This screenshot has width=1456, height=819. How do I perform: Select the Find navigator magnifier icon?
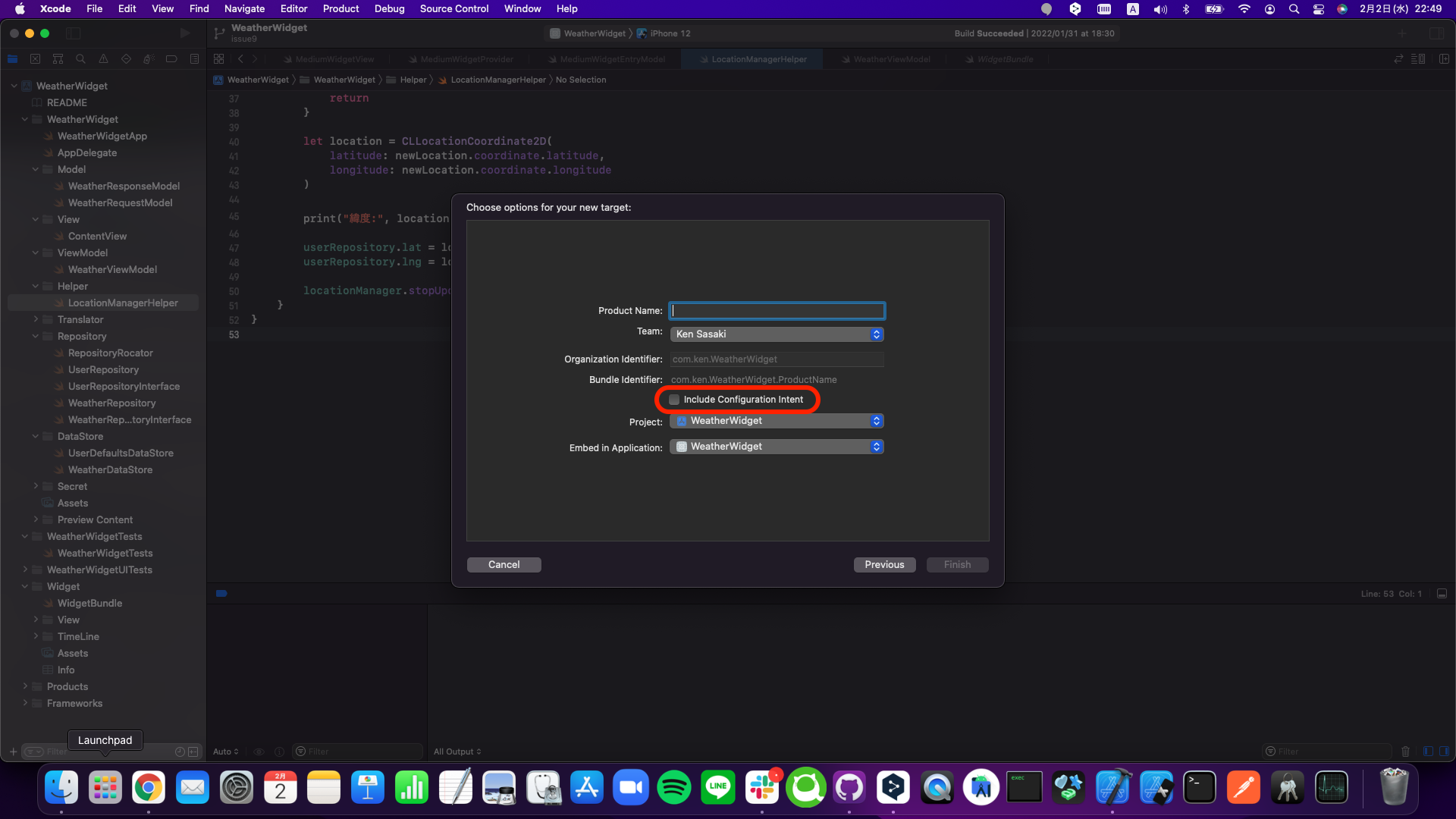pyautogui.click(x=80, y=59)
